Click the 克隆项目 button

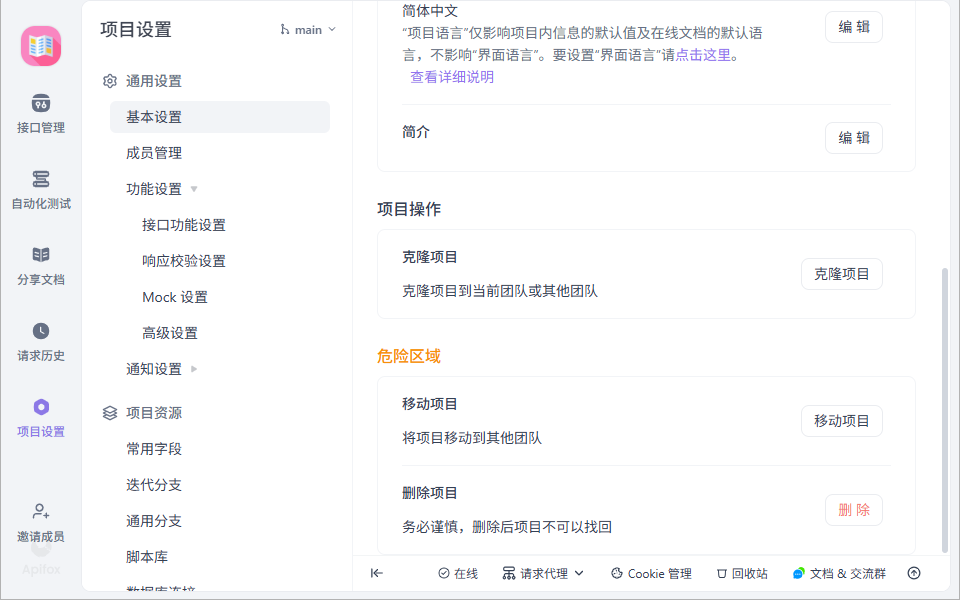pos(841,274)
